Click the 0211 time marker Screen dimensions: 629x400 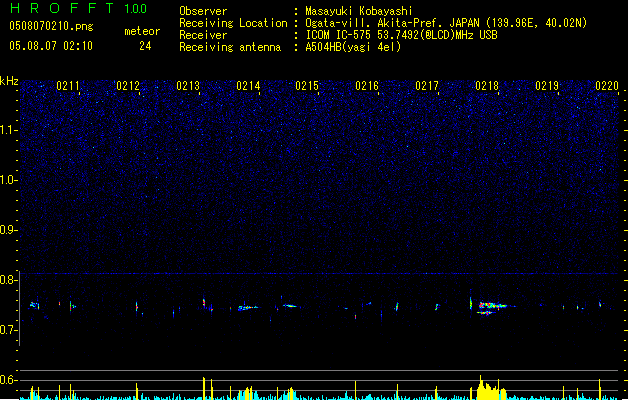pos(68,86)
